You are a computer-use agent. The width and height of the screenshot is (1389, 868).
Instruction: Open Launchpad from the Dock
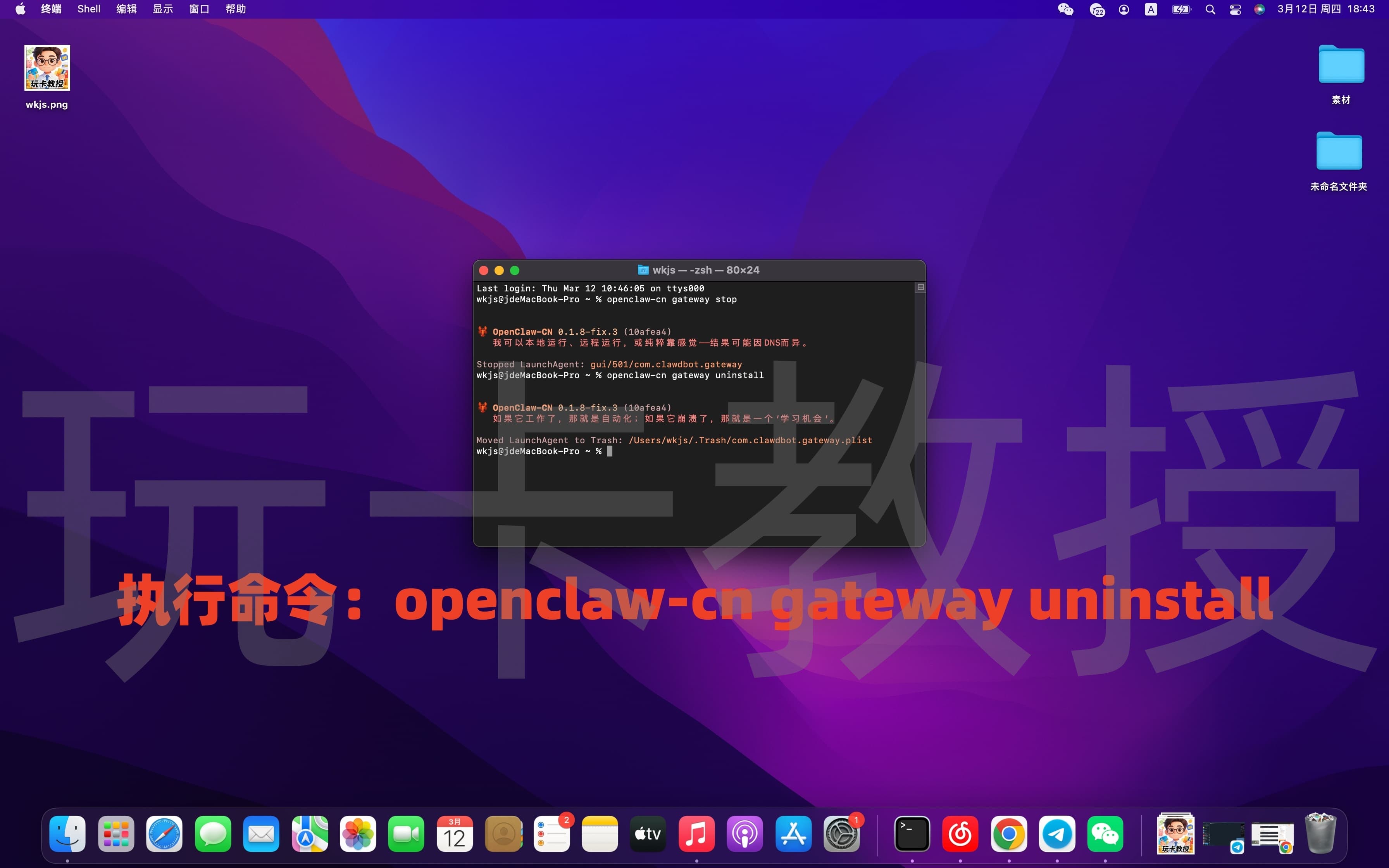coord(116,834)
